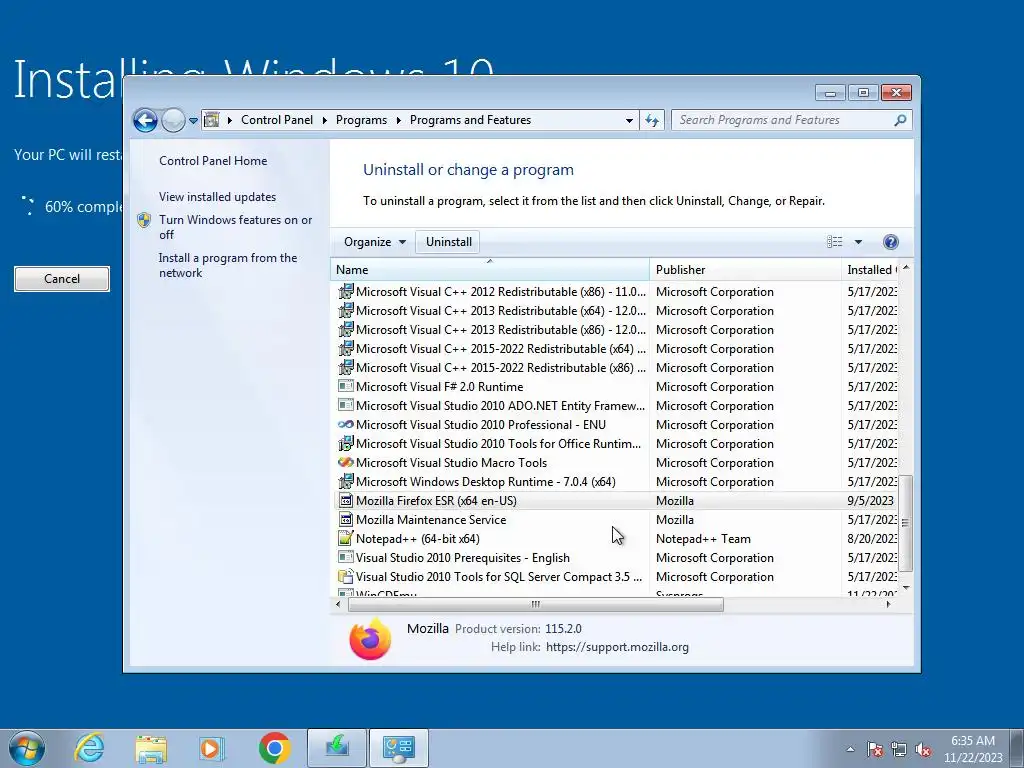
Task: Click the Uninstall toolbar button
Action: [449, 242]
